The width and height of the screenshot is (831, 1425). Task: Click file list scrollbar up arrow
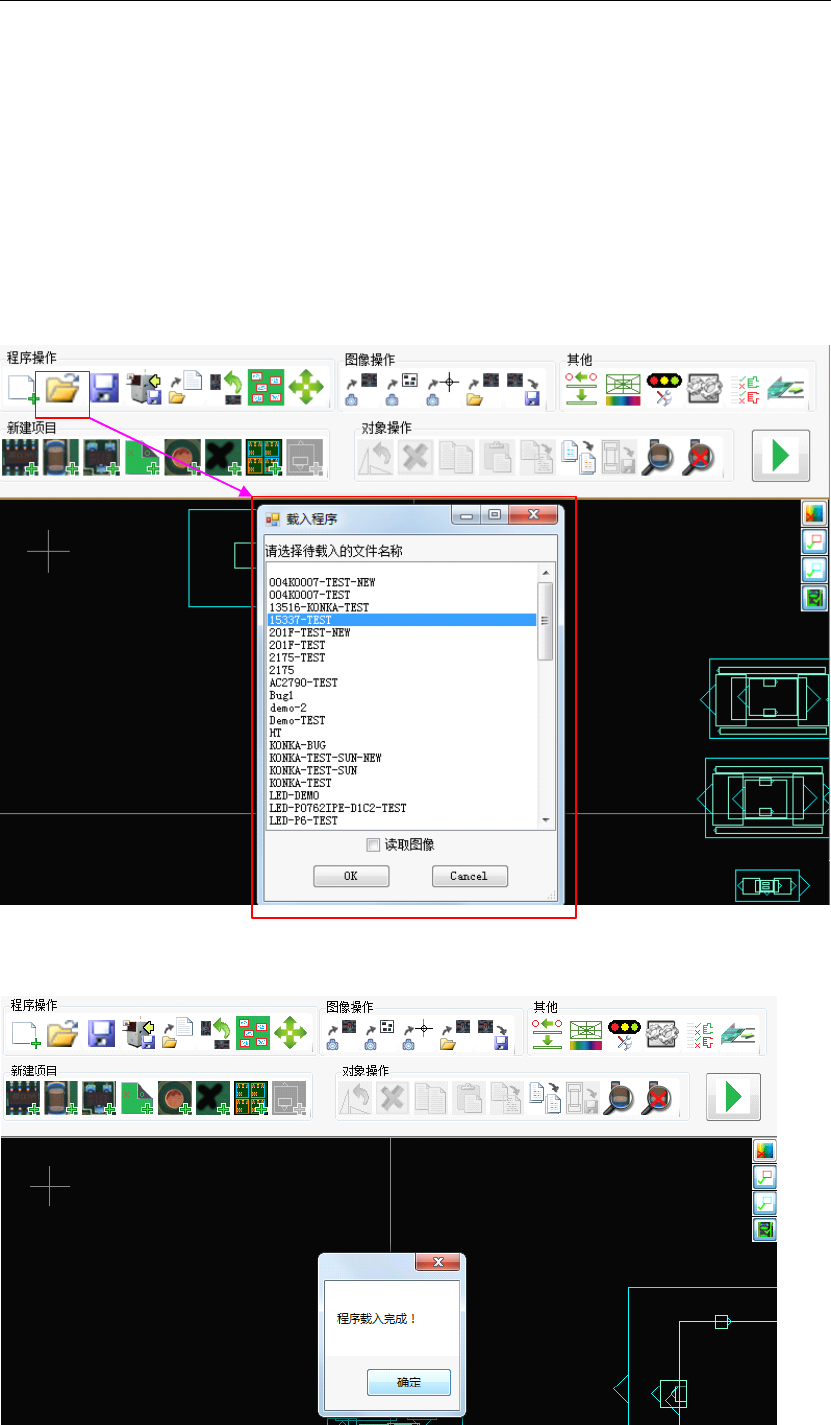pyautogui.click(x=545, y=573)
